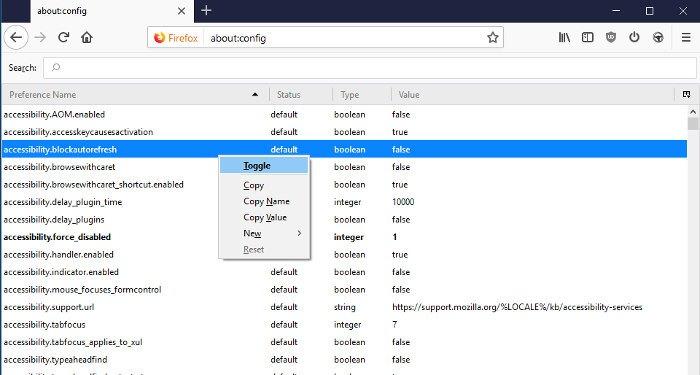Select accessibility.delay_plugin_time preference
700x375 pixels.
344,202
